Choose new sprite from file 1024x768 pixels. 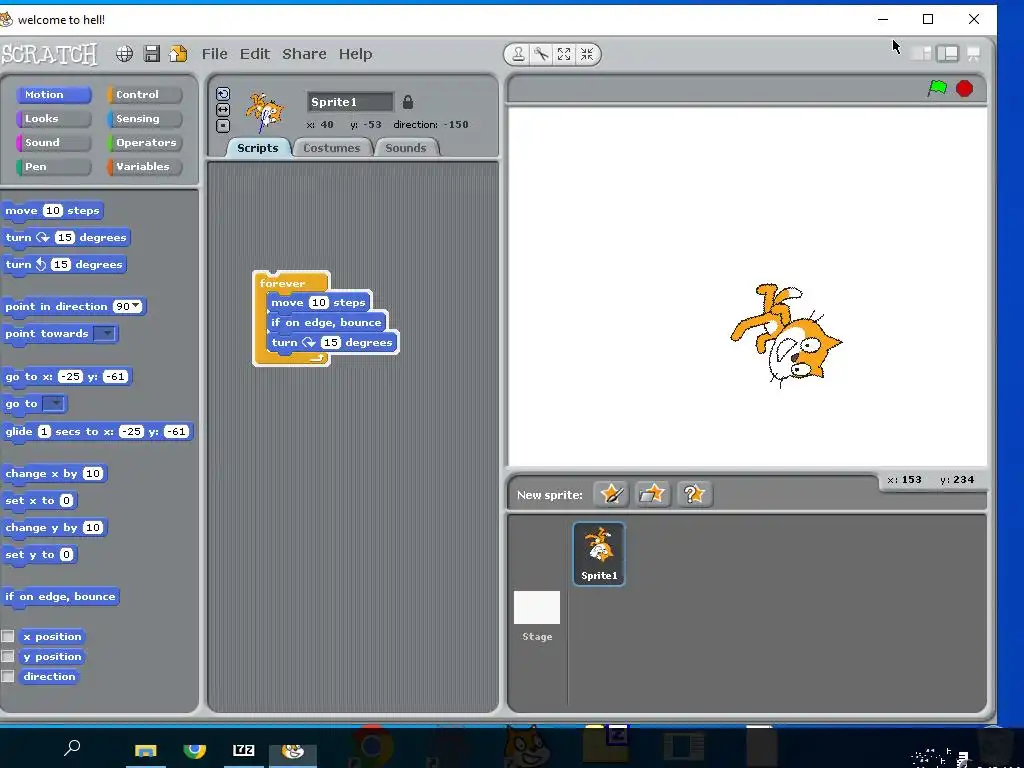652,494
